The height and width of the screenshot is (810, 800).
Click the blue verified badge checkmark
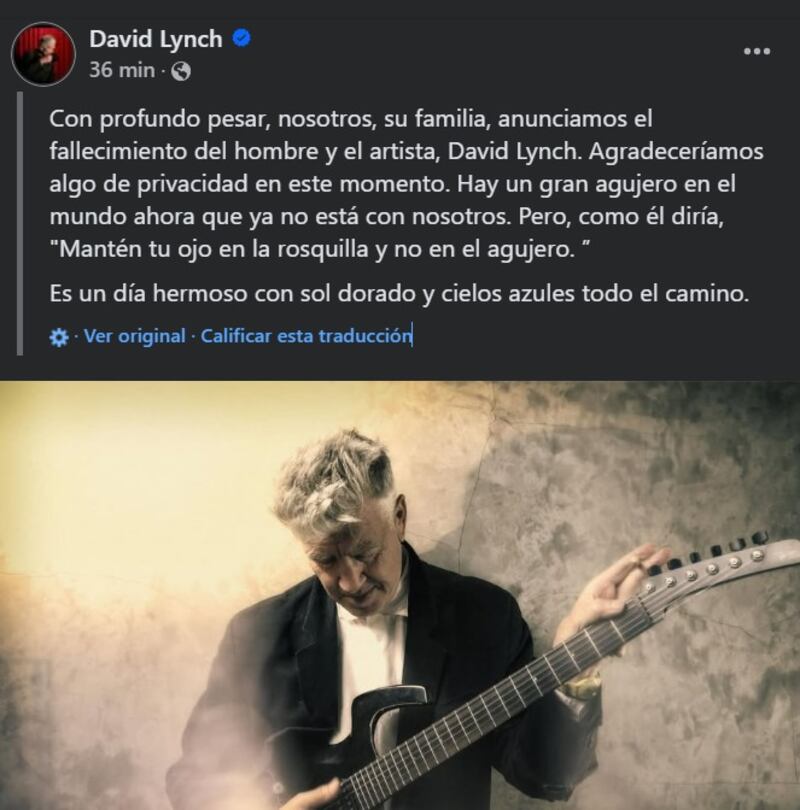pos(242,38)
